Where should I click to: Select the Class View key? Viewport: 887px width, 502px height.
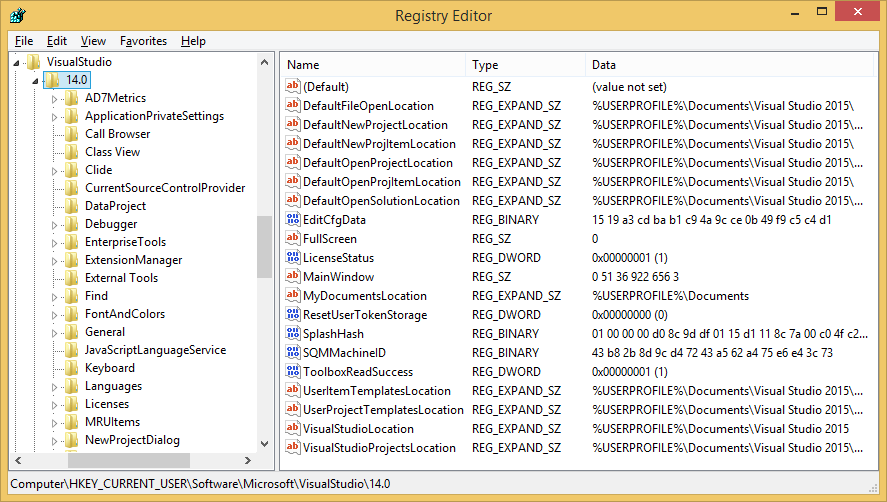click(x=113, y=152)
